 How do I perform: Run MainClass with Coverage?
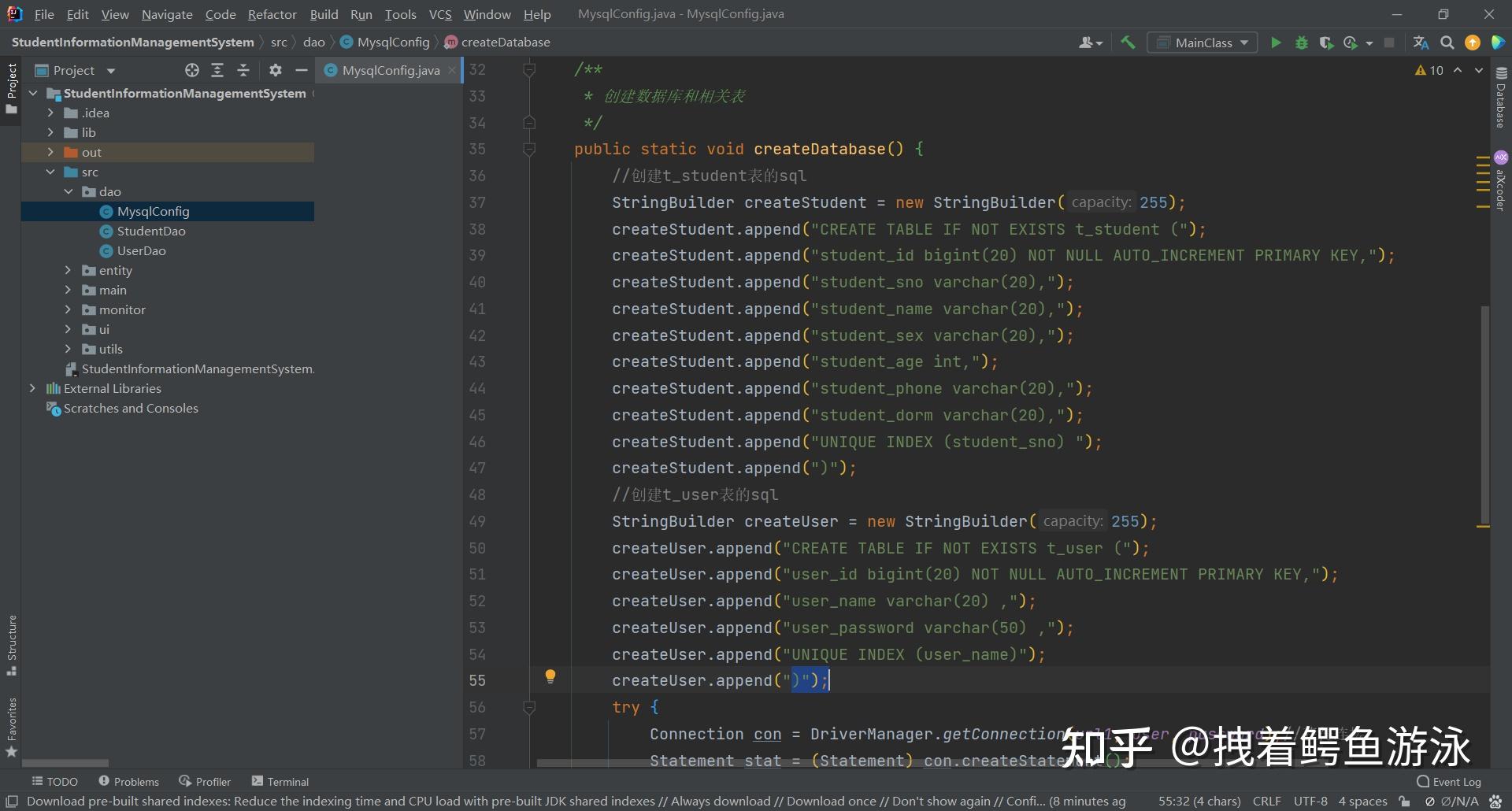pyautogui.click(x=1327, y=43)
